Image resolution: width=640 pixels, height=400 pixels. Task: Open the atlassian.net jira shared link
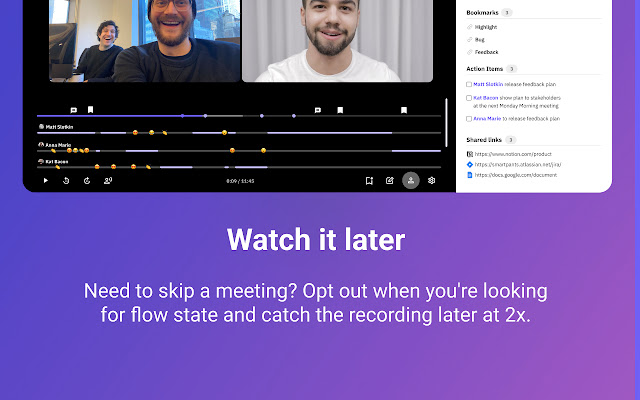click(x=518, y=164)
